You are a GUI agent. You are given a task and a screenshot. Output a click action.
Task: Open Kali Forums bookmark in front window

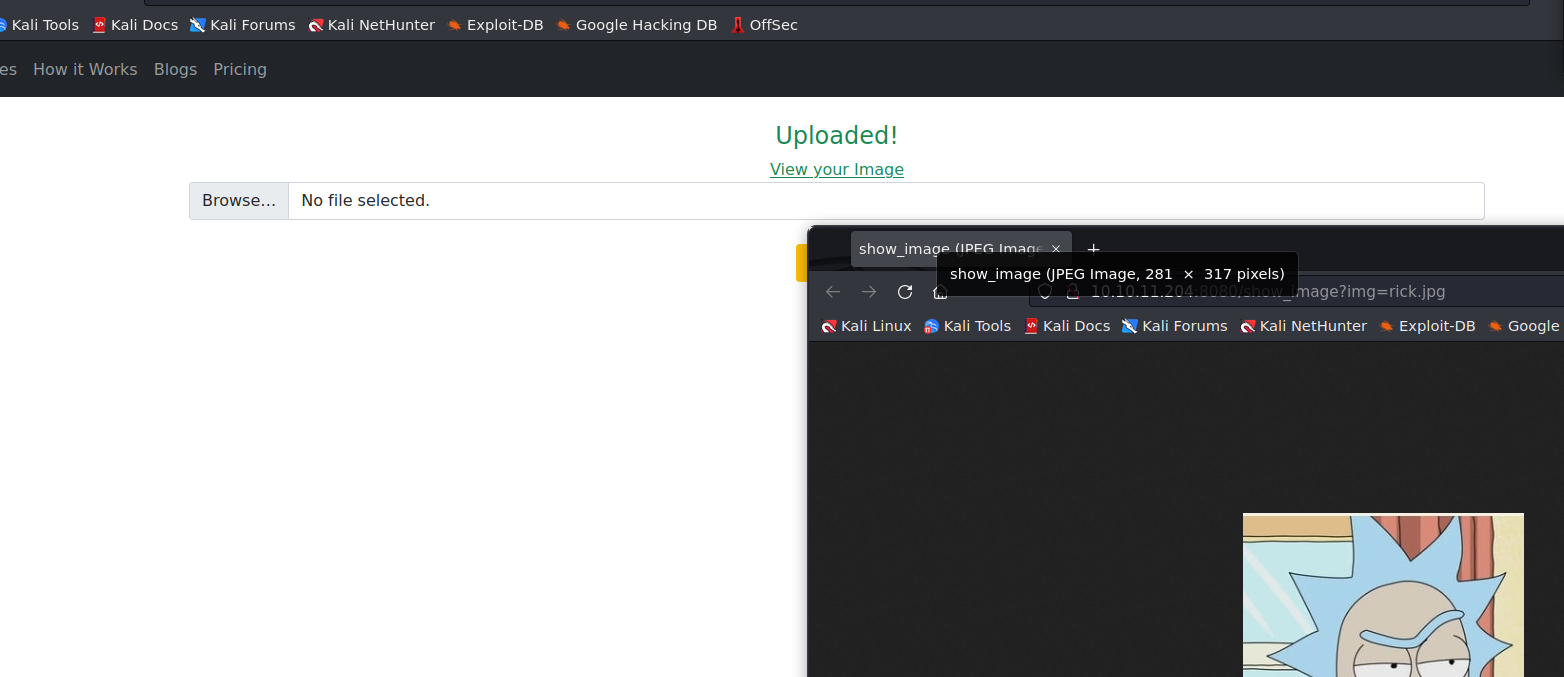point(1174,326)
